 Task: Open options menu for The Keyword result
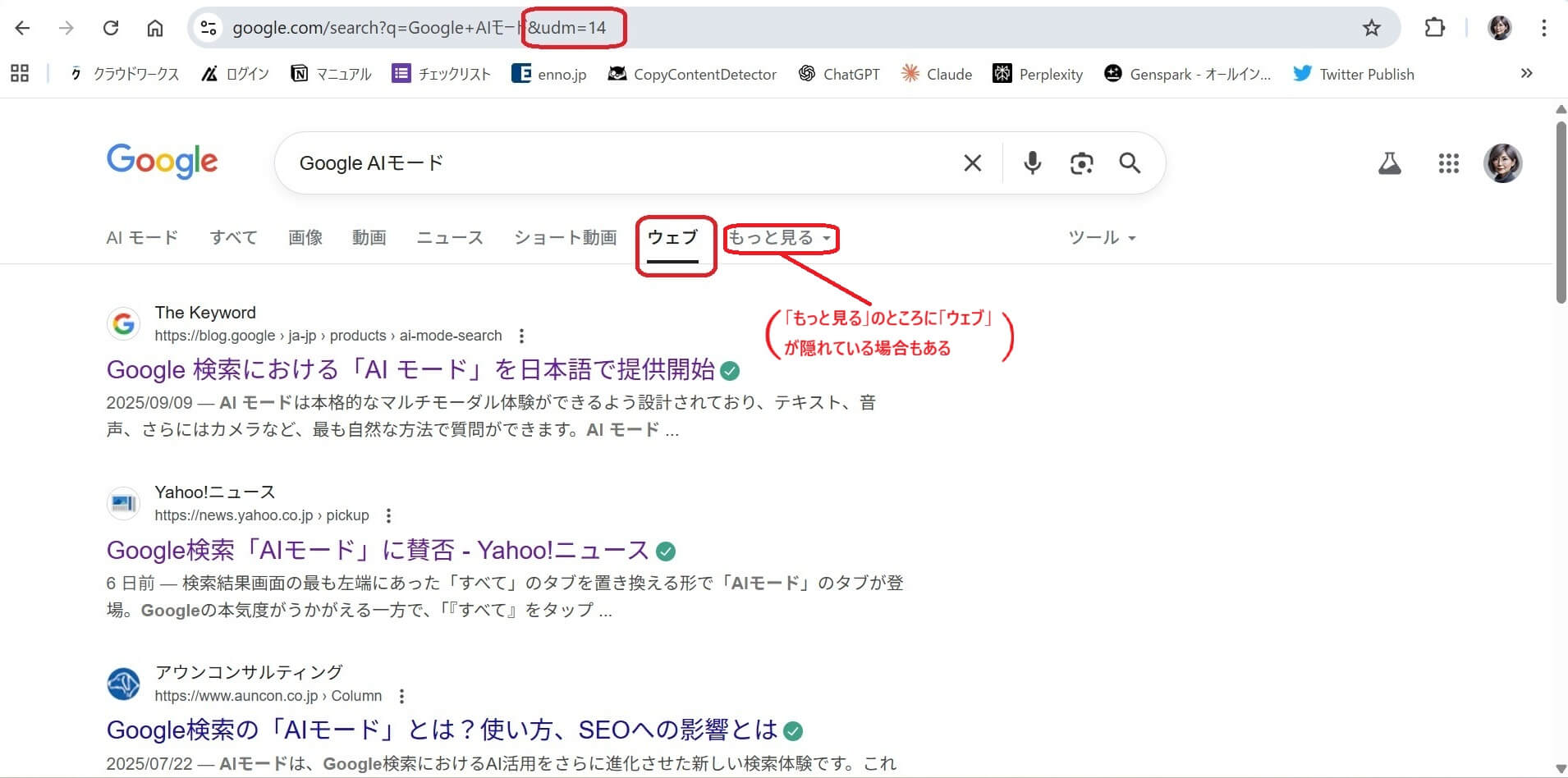(x=521, y=336)
